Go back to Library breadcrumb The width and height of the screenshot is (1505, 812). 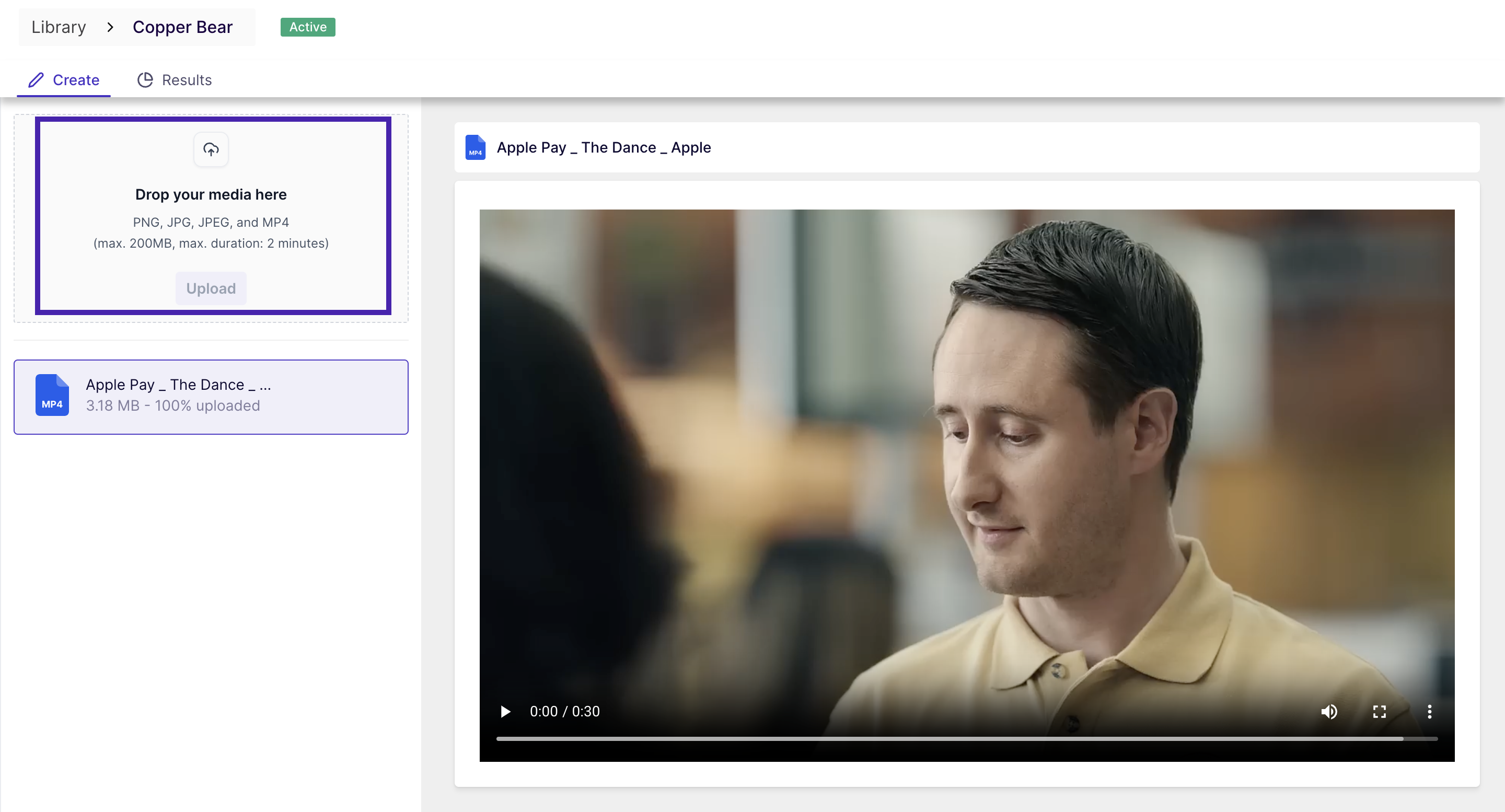pos(59,27)
